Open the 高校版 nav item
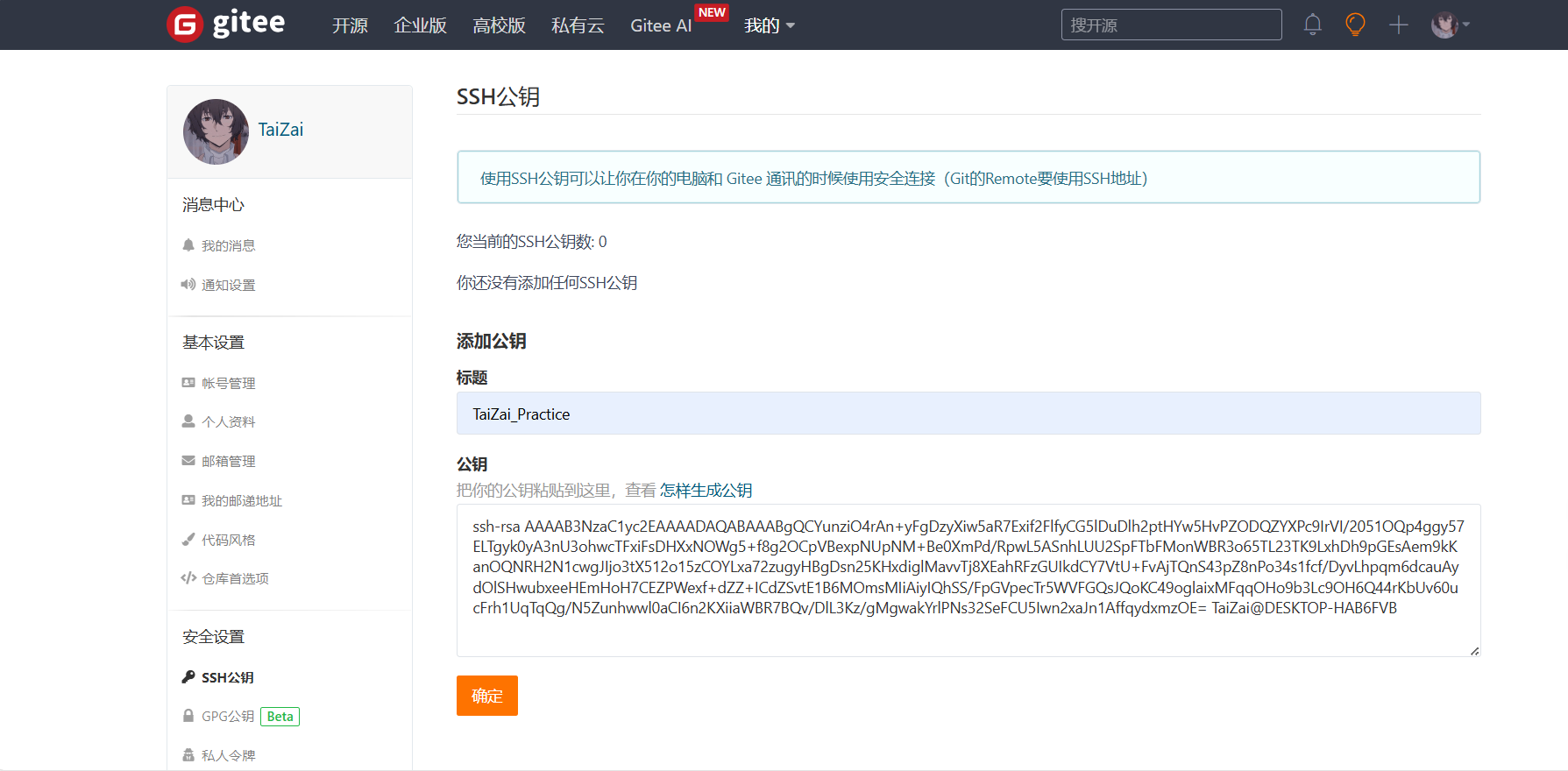The width and height of the screenshot is (1568, 771). point(499,25)
